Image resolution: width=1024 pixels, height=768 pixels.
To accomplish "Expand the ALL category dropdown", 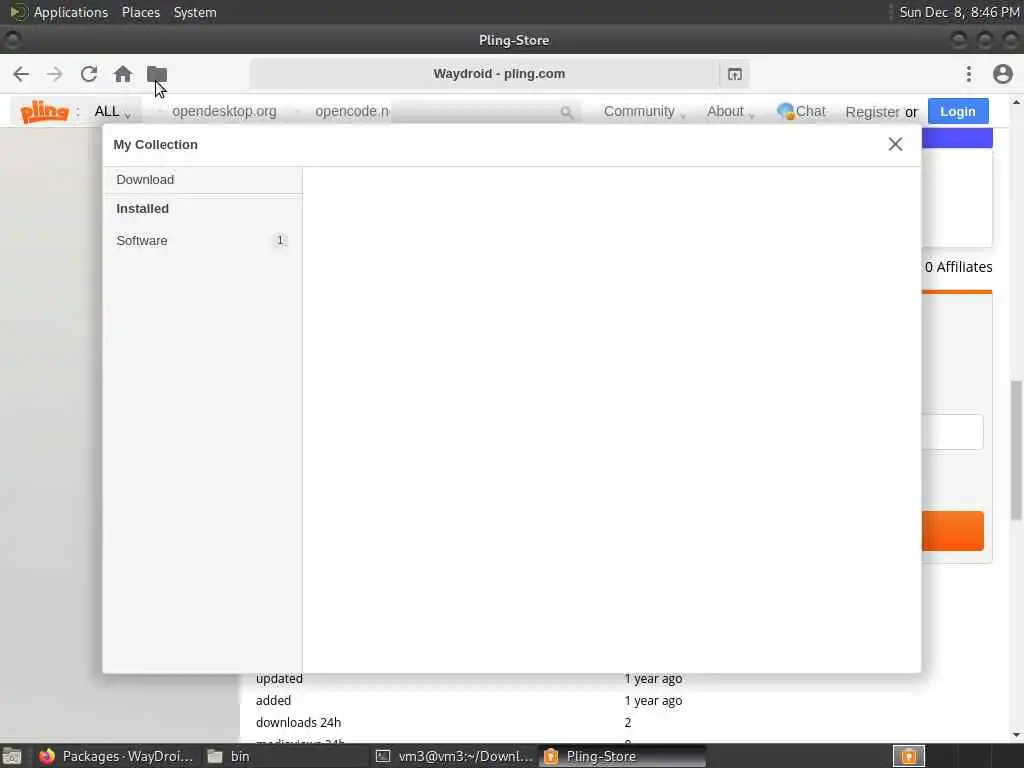I will [112, 112].
